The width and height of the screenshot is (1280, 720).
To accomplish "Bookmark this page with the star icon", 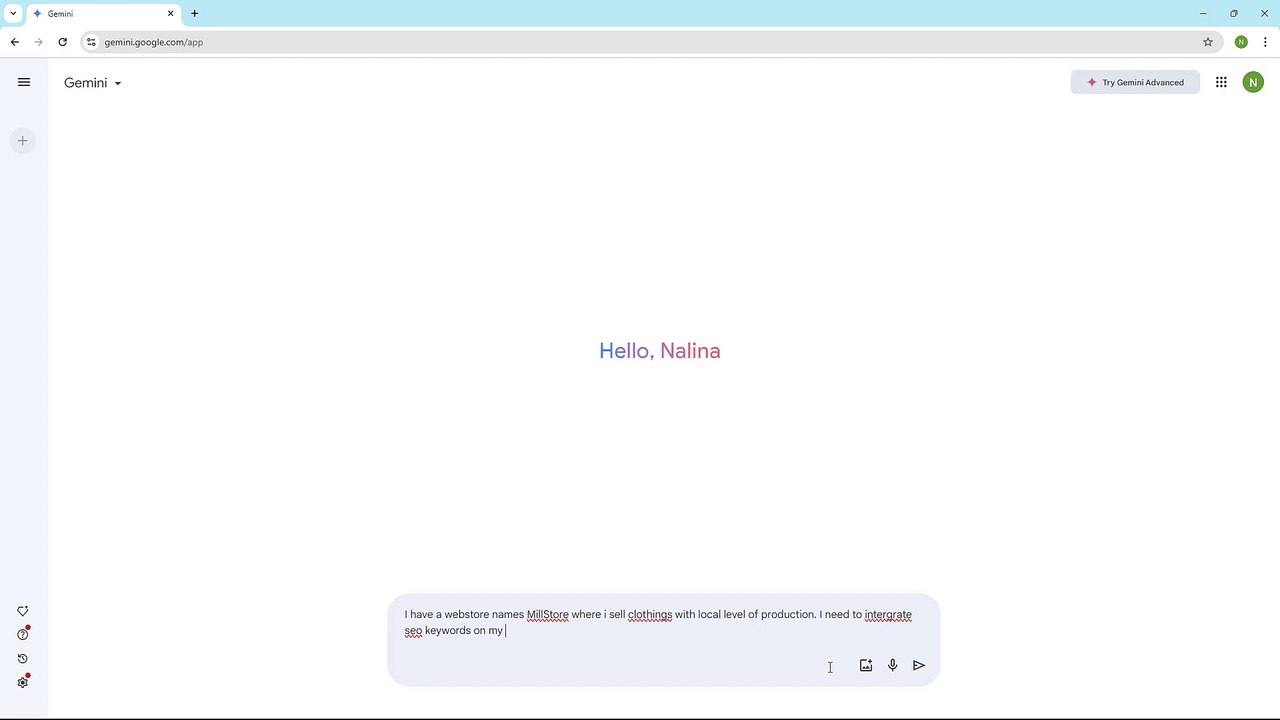I will 1208,42.
